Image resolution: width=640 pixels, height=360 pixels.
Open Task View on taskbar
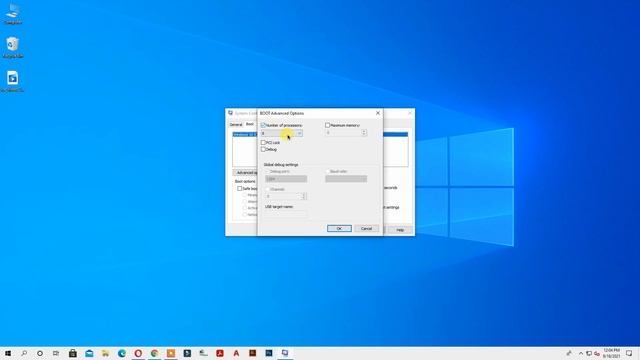[56, 353]
